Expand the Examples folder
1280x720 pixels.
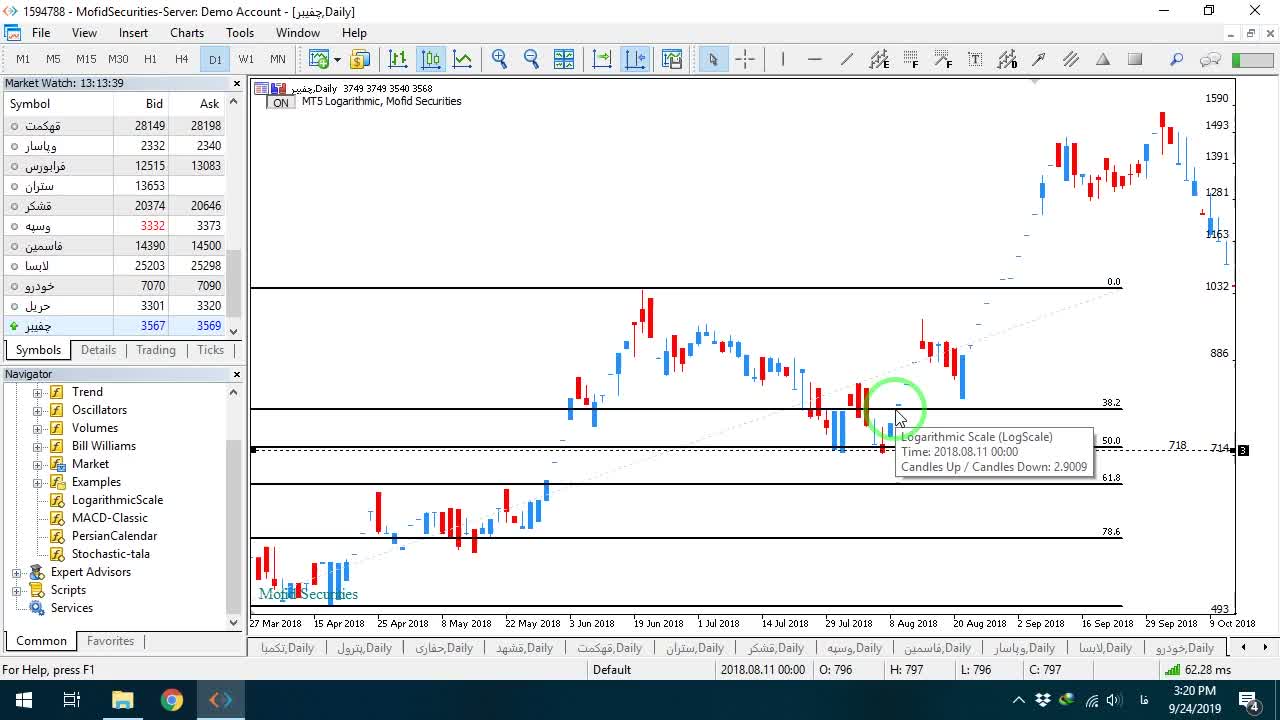[x=38, y=482]
